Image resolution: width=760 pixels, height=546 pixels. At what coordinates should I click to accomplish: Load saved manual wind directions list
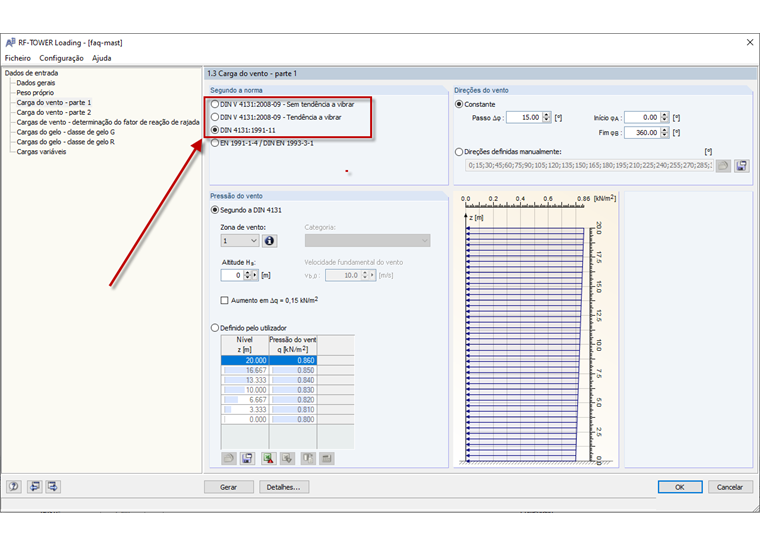click(723, 166)
